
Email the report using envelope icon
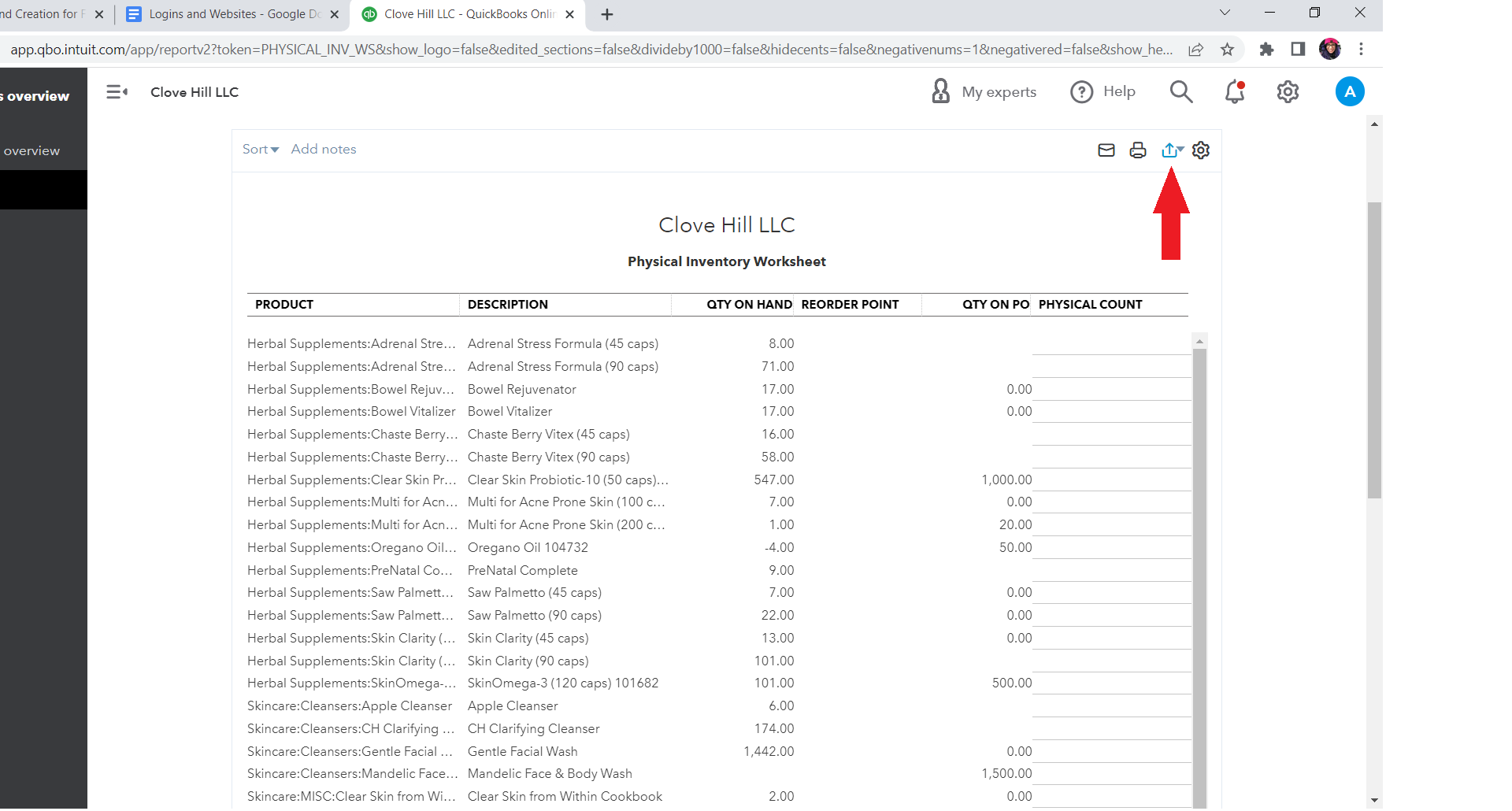click(1106, 150)
